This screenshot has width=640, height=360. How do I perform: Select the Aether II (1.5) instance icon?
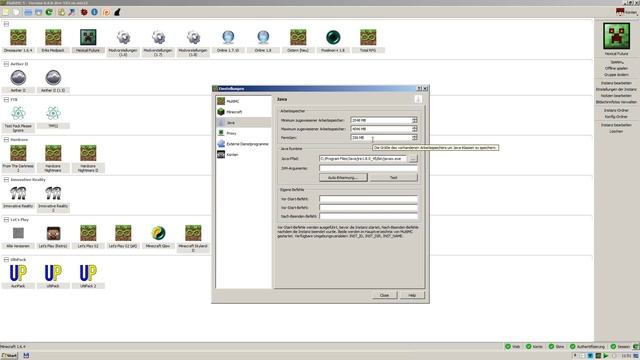(53, 78)
